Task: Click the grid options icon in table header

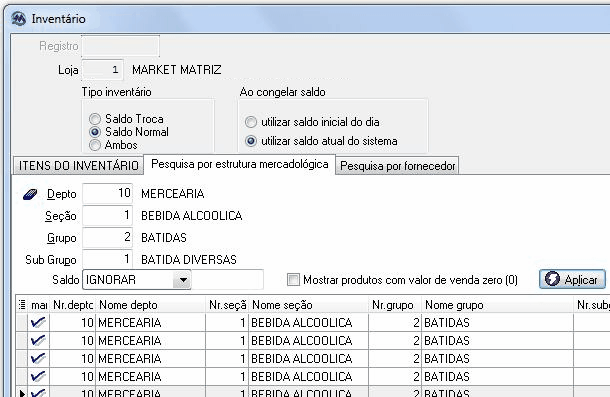Action: click(x=22, y=304)
